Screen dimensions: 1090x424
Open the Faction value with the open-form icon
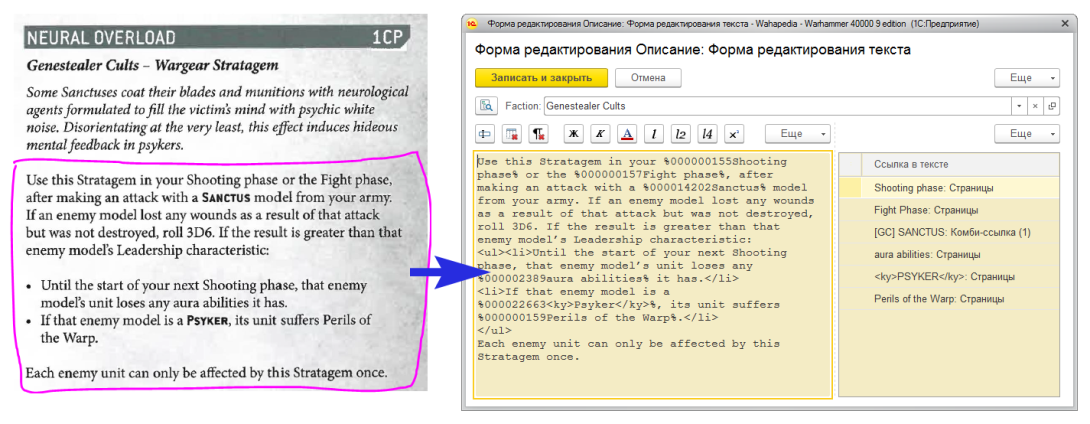click(x=1052, y=106)
